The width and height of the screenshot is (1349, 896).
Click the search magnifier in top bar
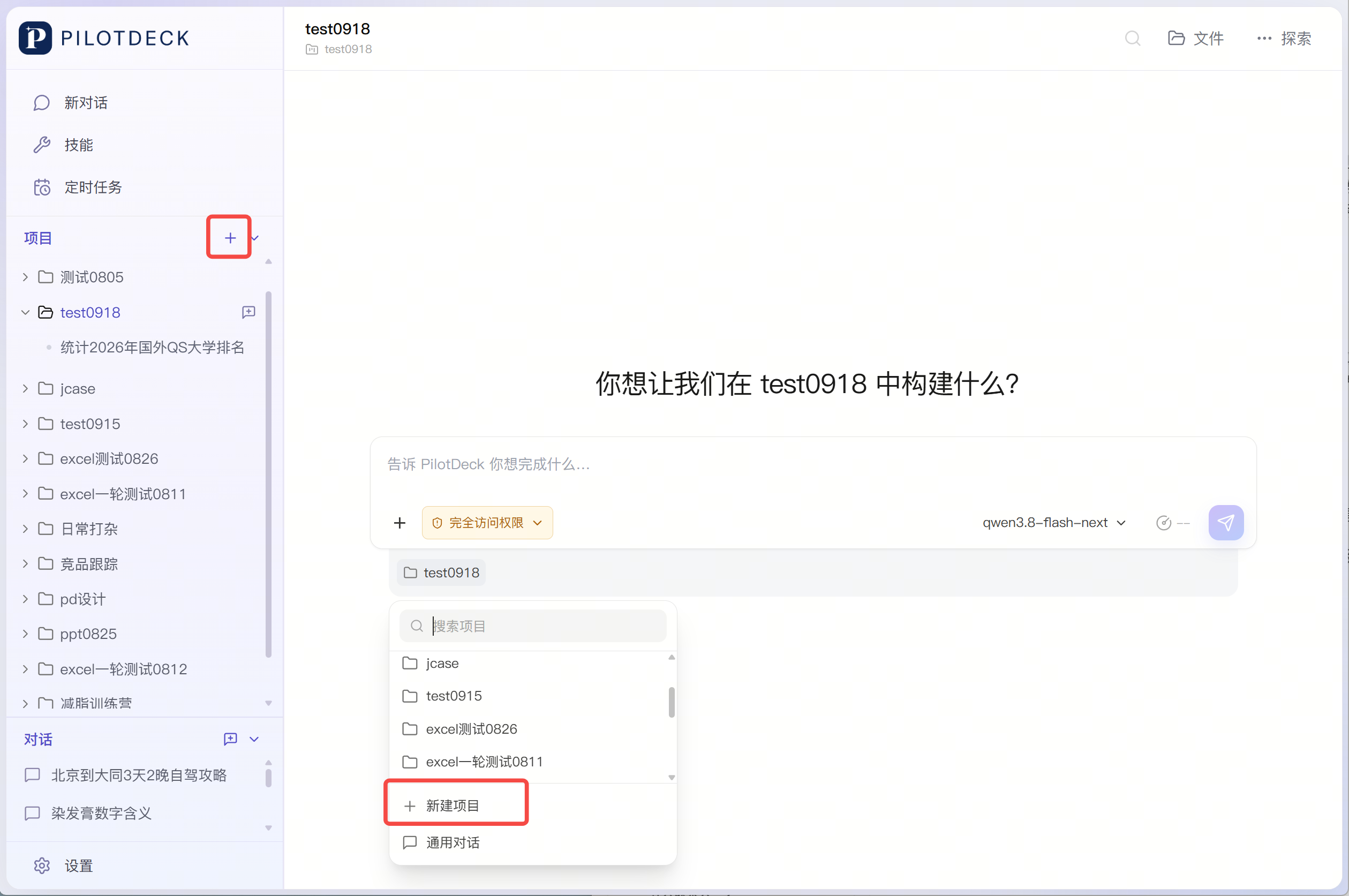1133,38
